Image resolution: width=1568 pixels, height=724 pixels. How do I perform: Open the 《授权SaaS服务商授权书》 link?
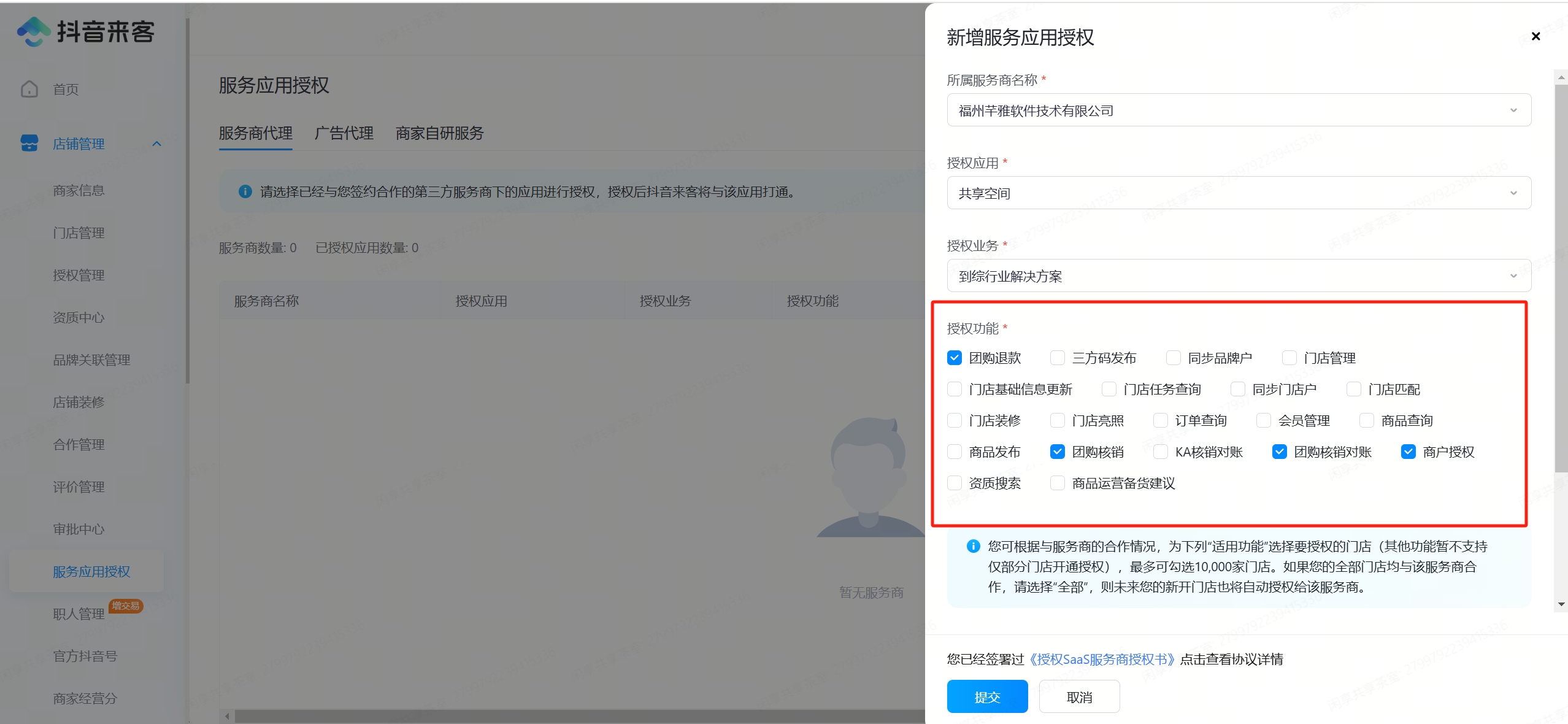(x=1102, y=660)
